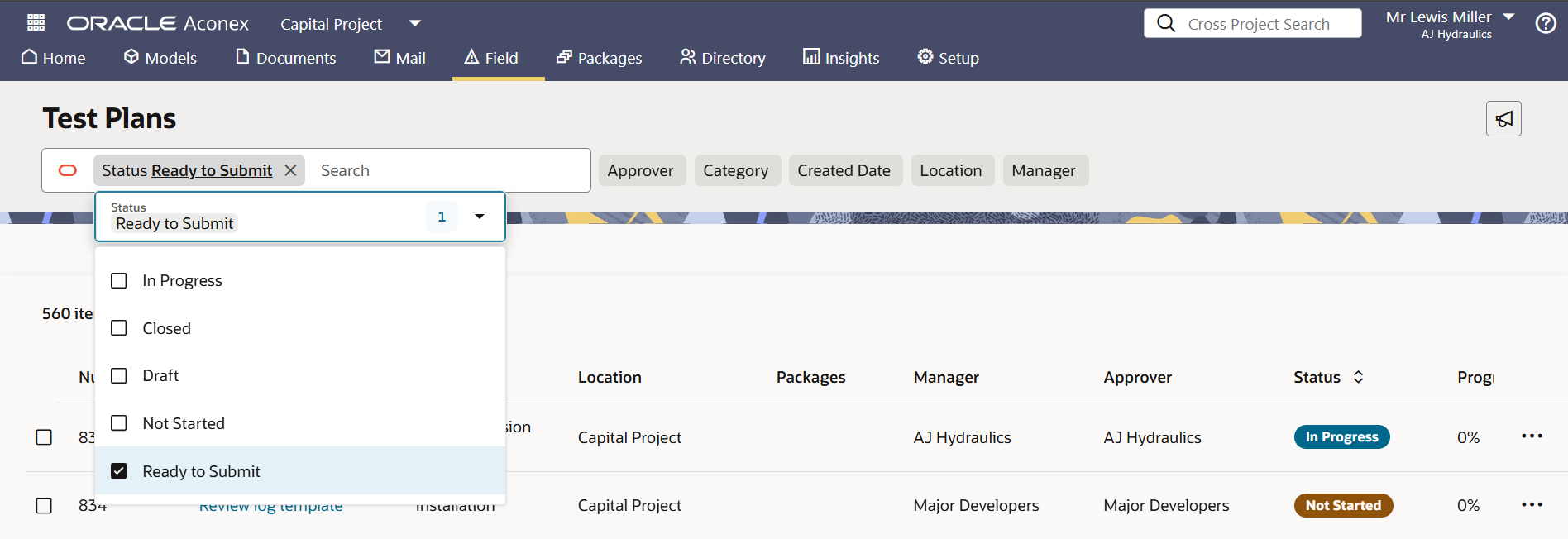Viewport: 1568px width, 539px height.
Task: Click the Status column sort arrows
Action: point(1358,377)
